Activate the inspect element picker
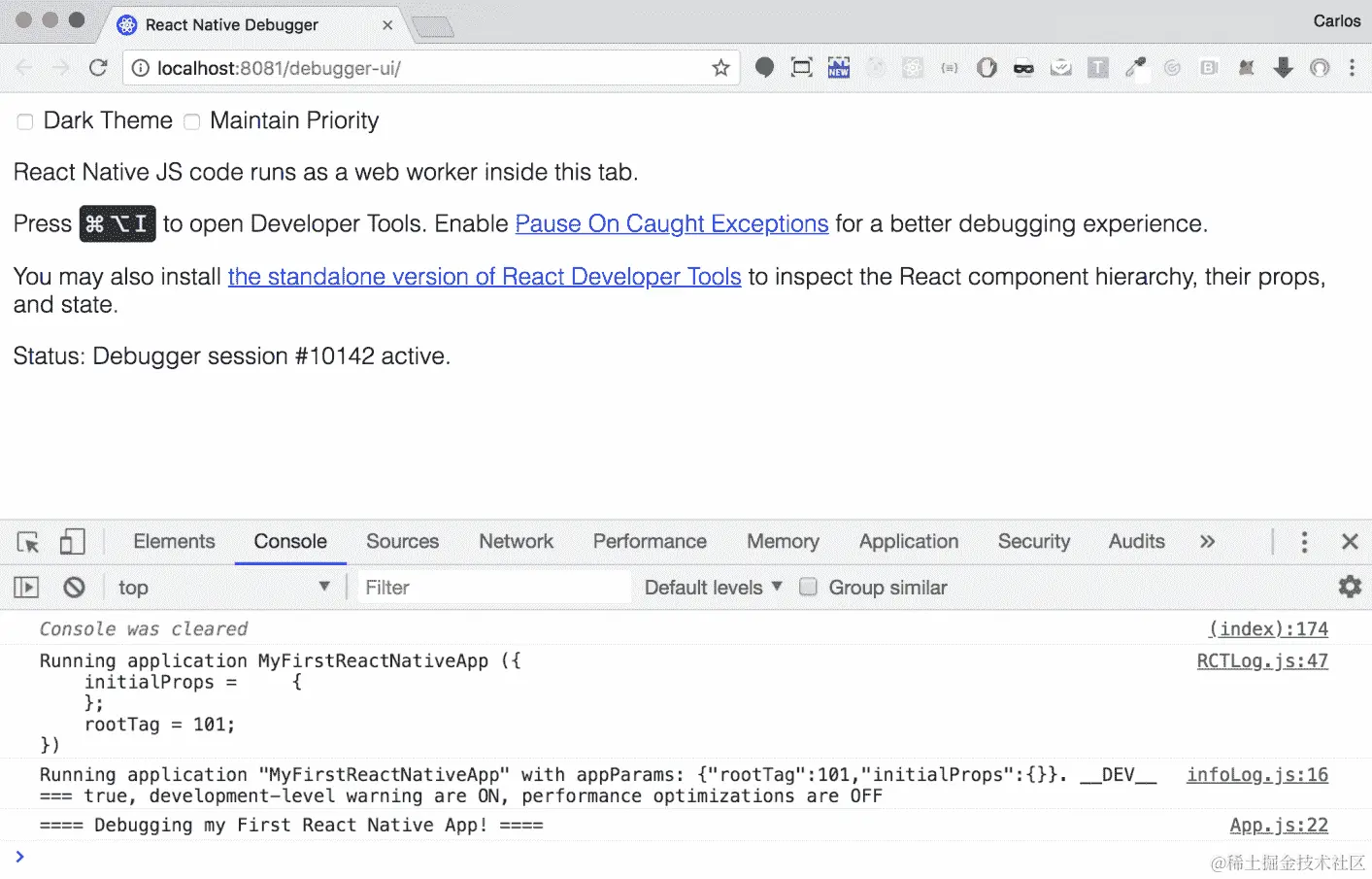 tap(28, 542)
